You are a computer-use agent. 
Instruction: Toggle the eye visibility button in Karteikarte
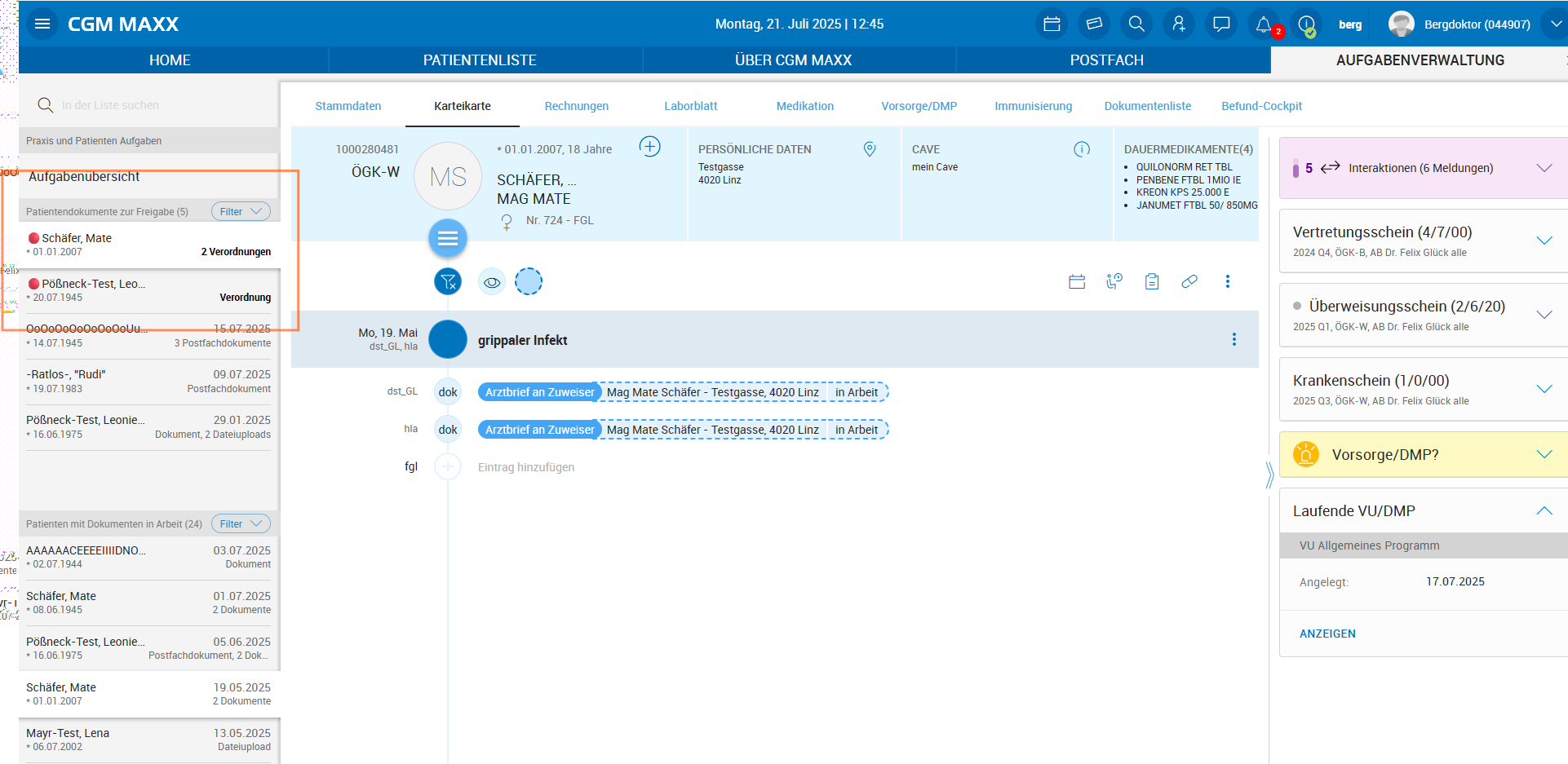point(491,282)
